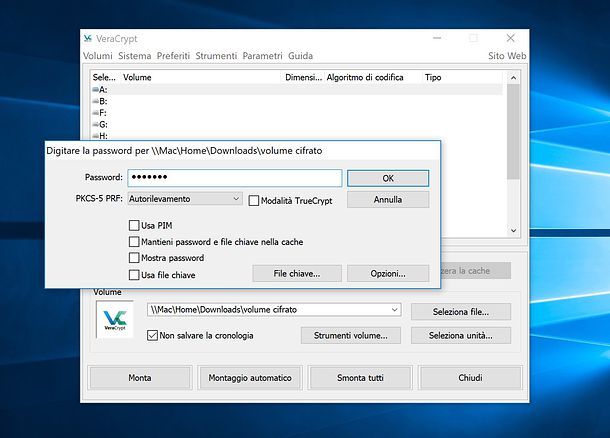Select drive F: icon in the list
Screen dimensions: 610x438
[x=95, y=113]
